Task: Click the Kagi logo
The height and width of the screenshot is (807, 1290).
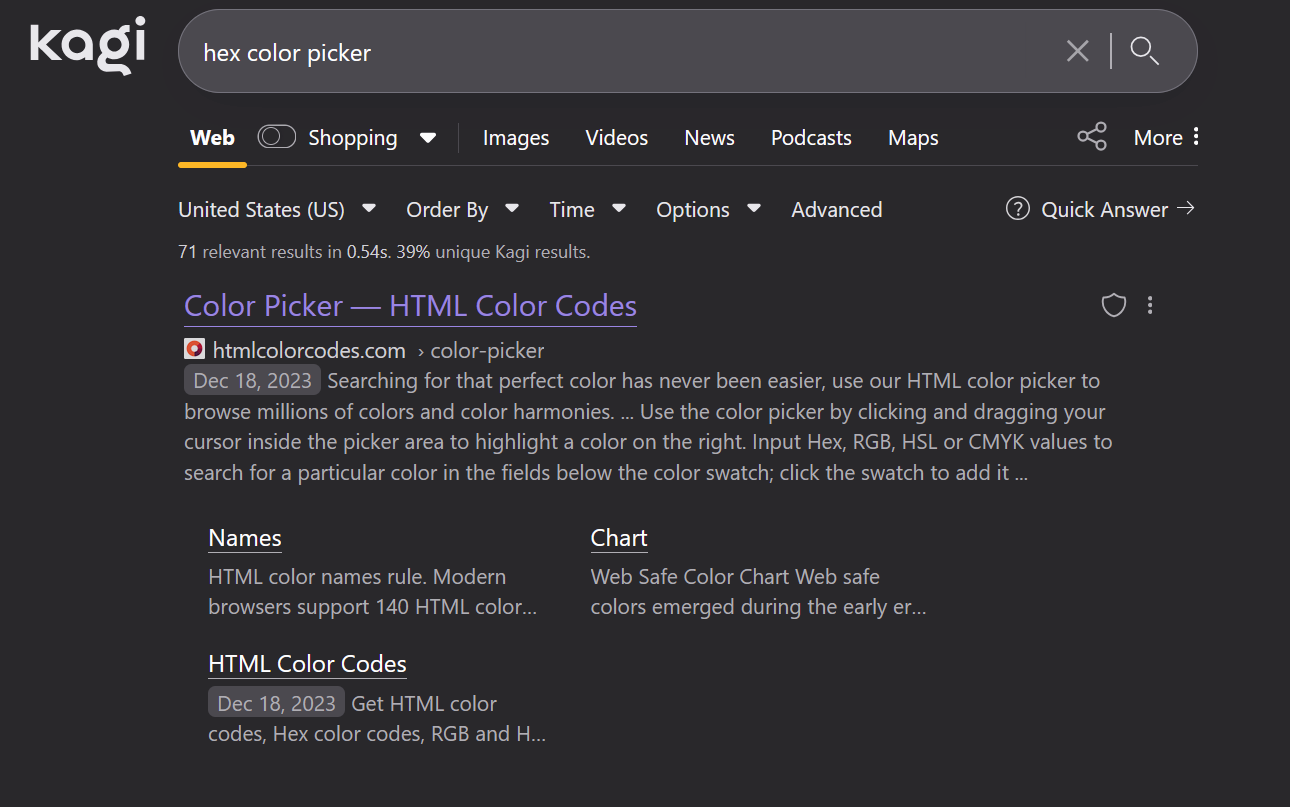Action: point(88,46)
